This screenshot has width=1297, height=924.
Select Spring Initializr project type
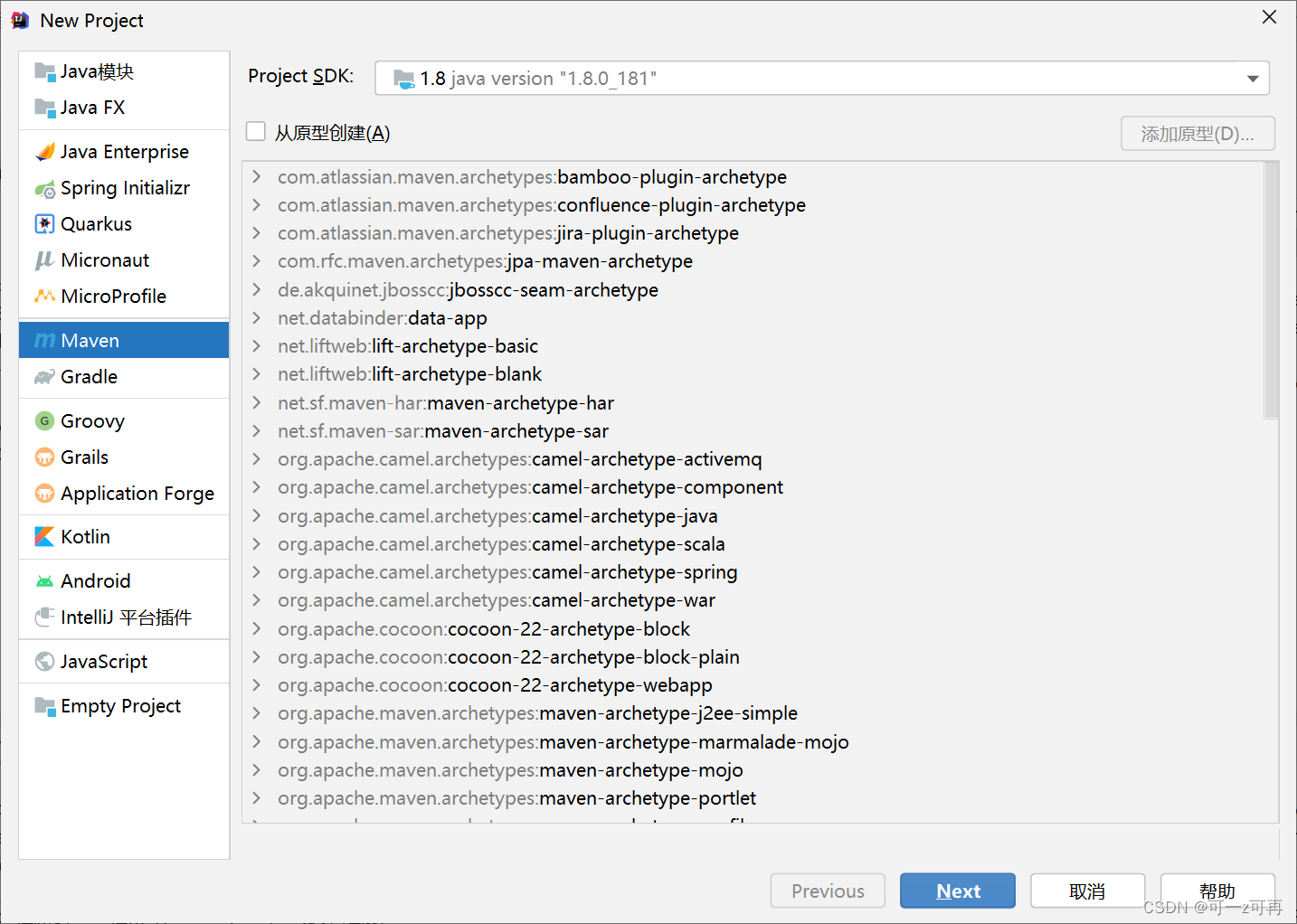(x=124, y=188)
